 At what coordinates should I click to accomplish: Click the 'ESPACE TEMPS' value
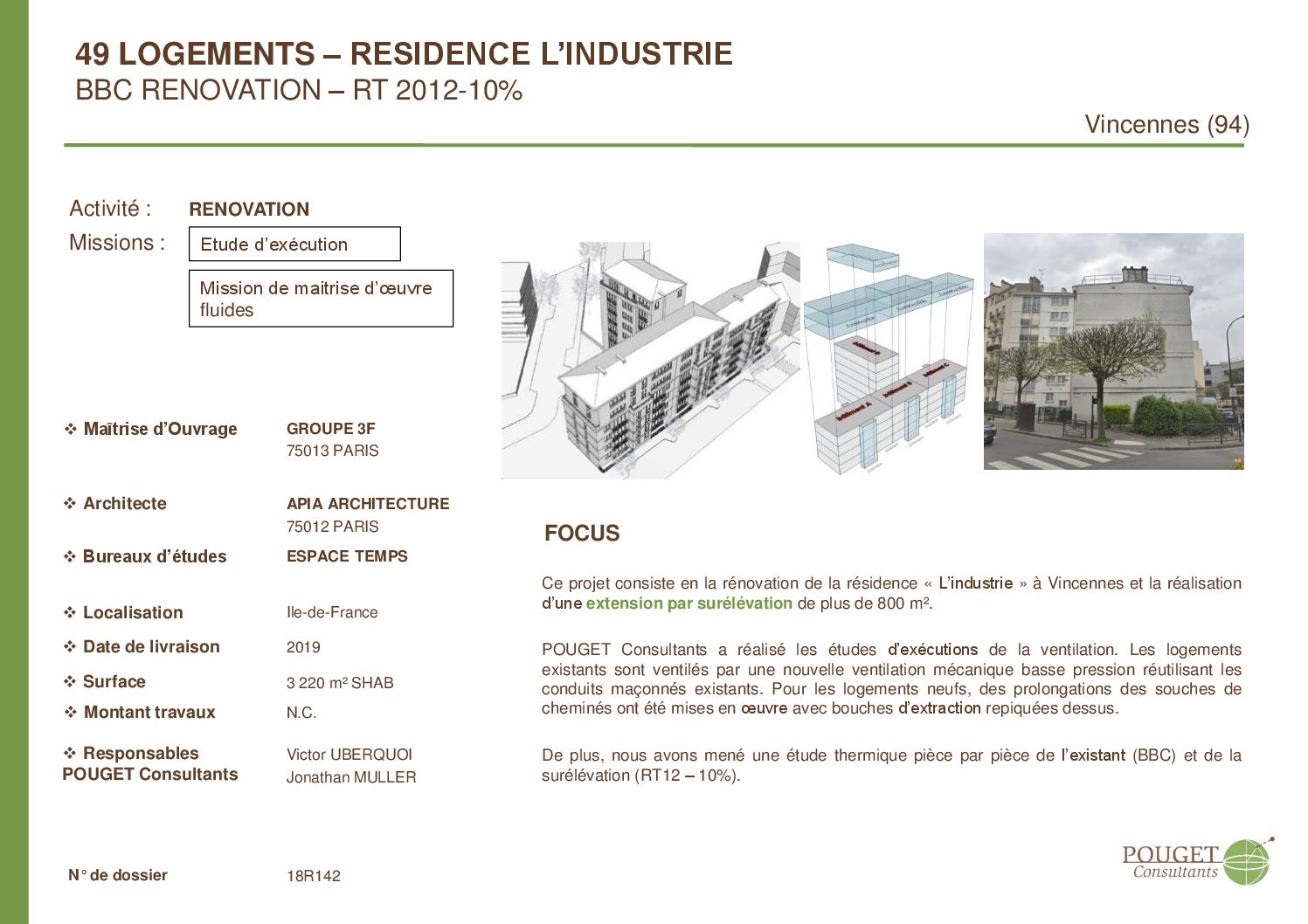click(347, 556)
